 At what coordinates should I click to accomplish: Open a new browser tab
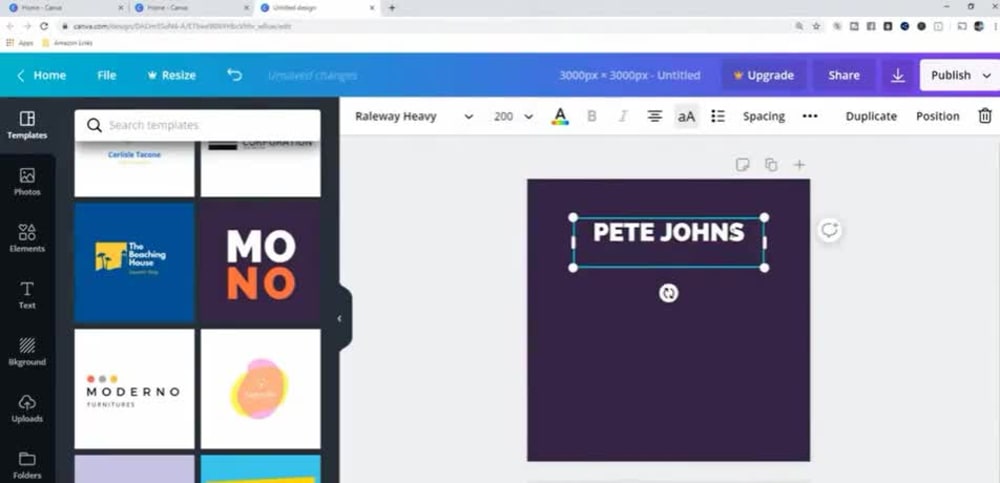point(392,8)
